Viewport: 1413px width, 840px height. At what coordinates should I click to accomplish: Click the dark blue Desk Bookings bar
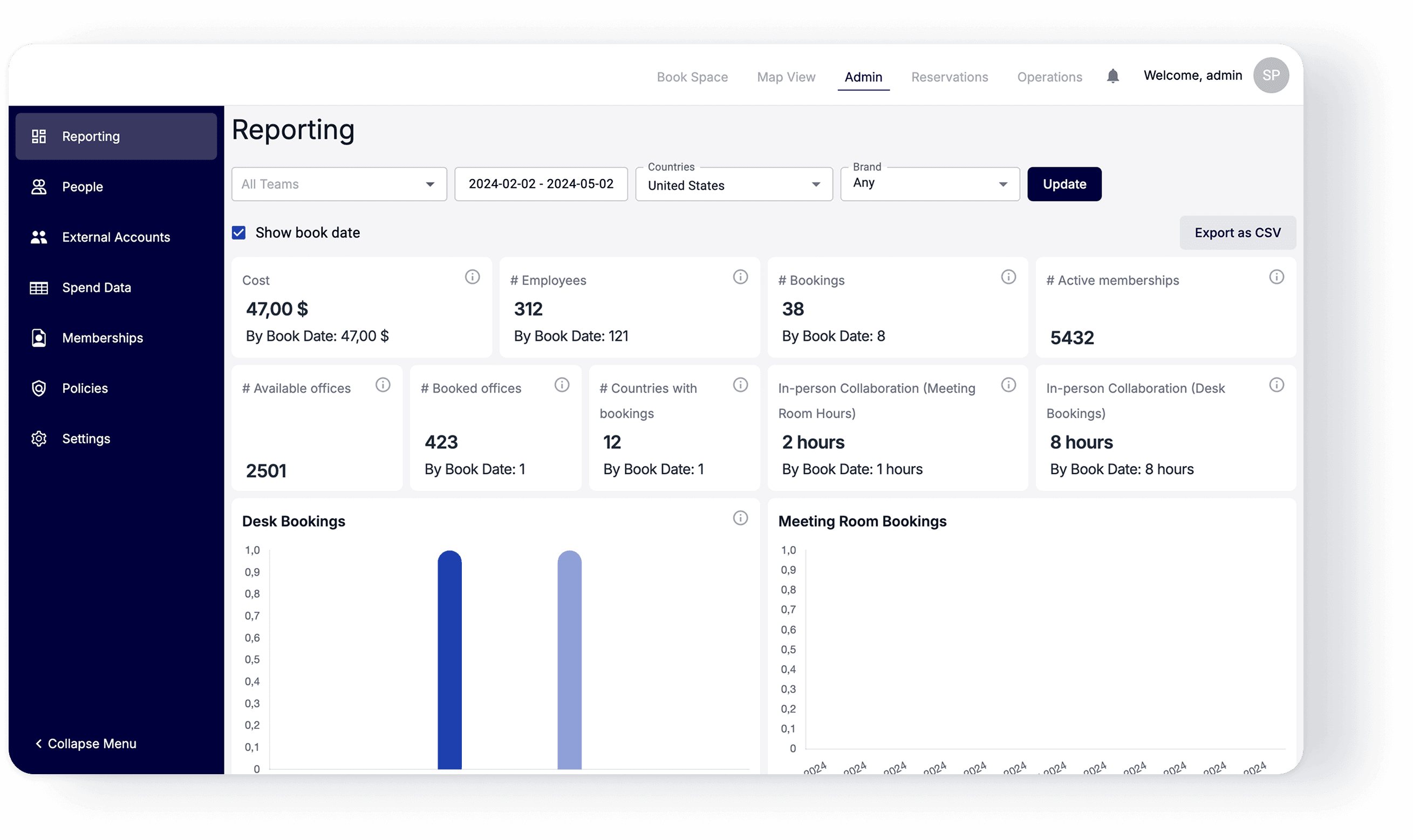449,659
